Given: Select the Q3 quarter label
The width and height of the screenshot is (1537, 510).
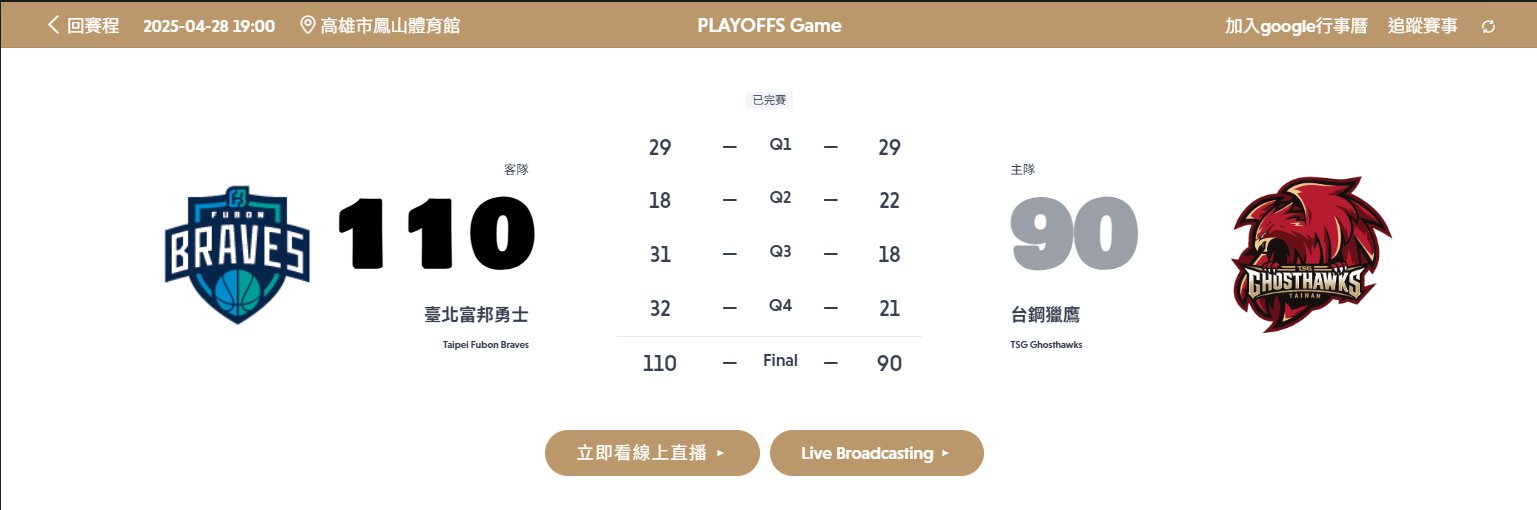Looking at the screenshot, I should 780,251.
